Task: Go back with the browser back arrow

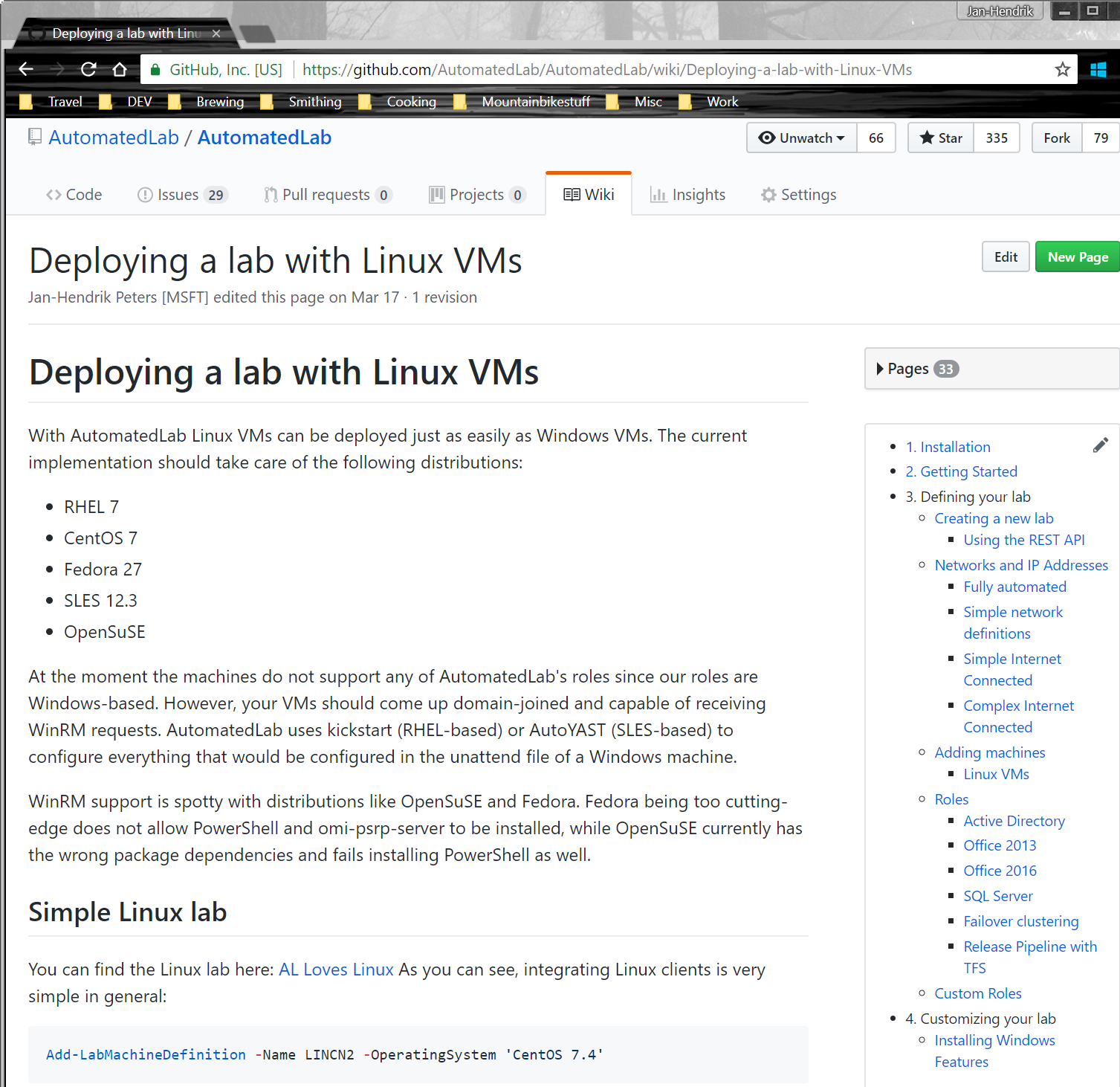Action: tap(26, 69)
